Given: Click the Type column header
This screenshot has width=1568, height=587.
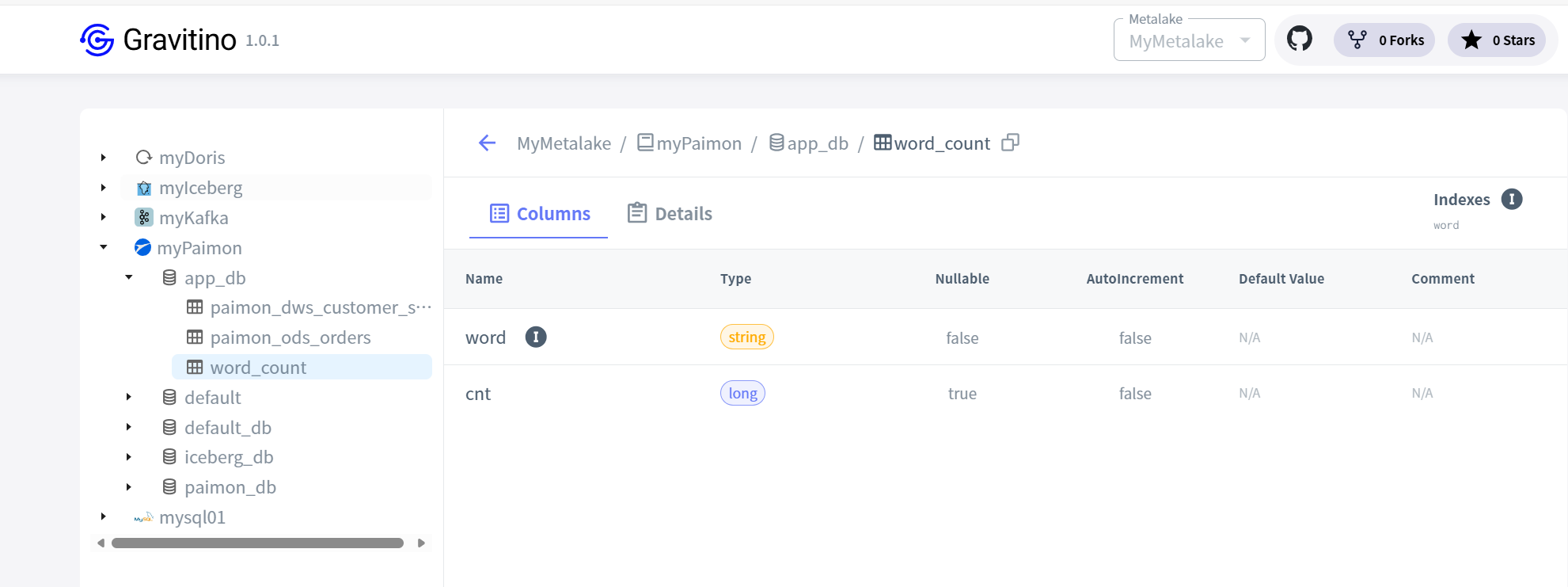Looking at the screenshot, I should [735, 279].
